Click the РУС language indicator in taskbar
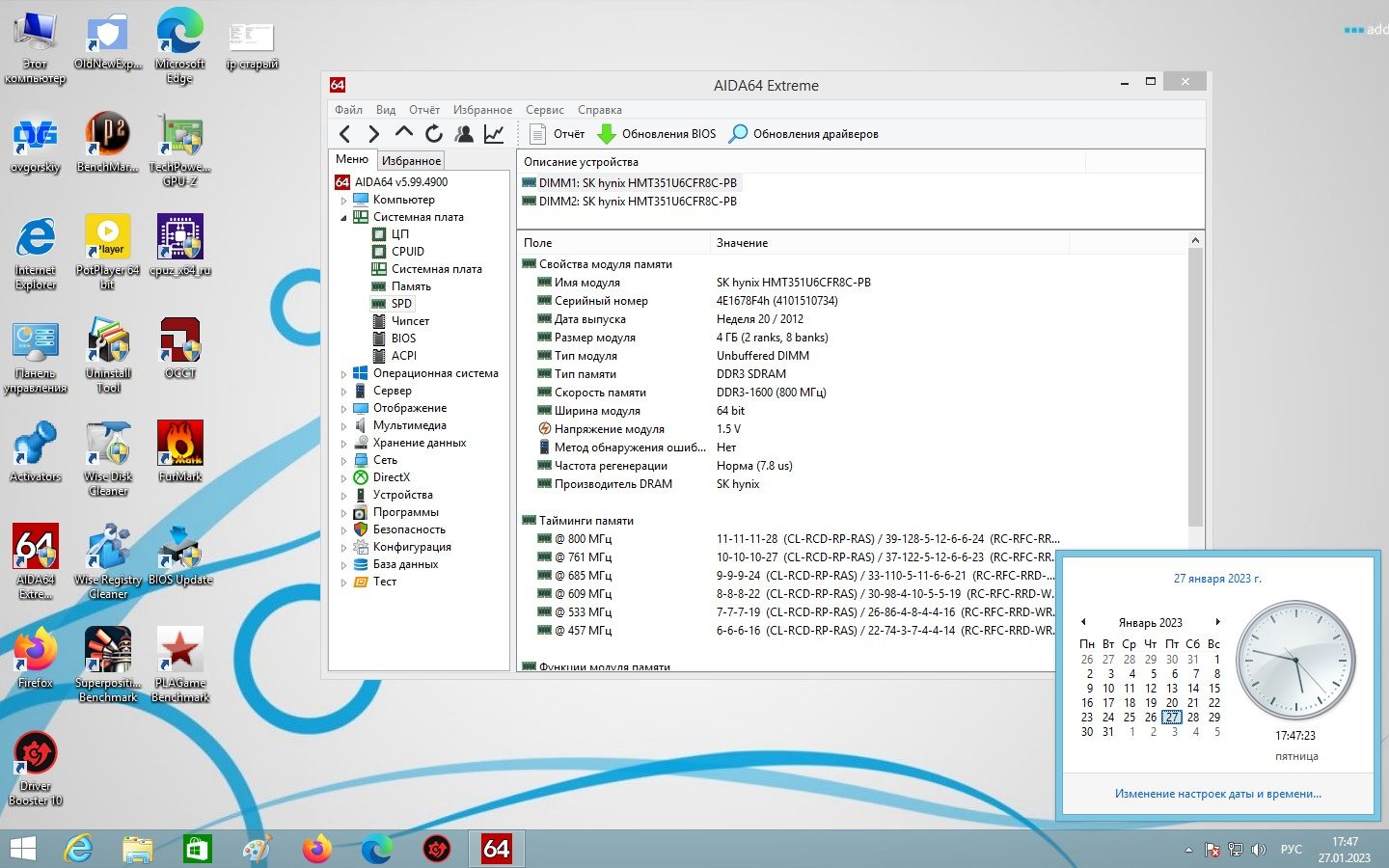1389x868 pixels. (1291, 850)
